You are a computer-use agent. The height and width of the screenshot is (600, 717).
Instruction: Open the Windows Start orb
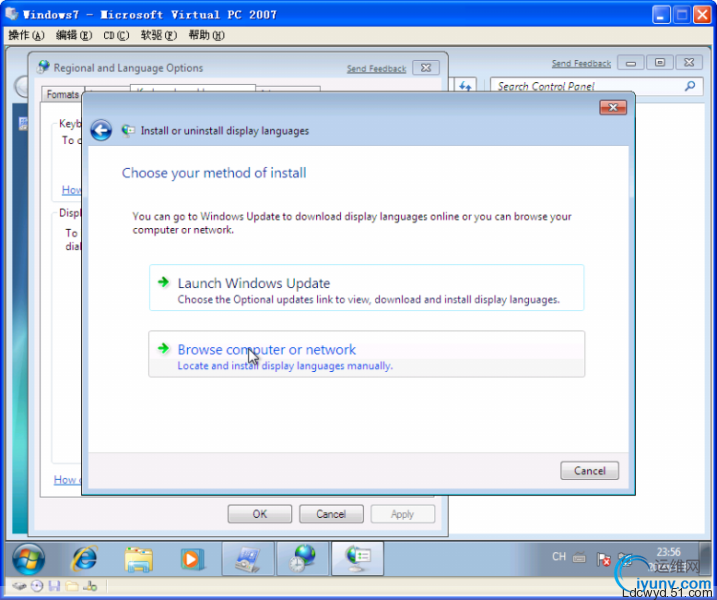click(x=28, y=558)
